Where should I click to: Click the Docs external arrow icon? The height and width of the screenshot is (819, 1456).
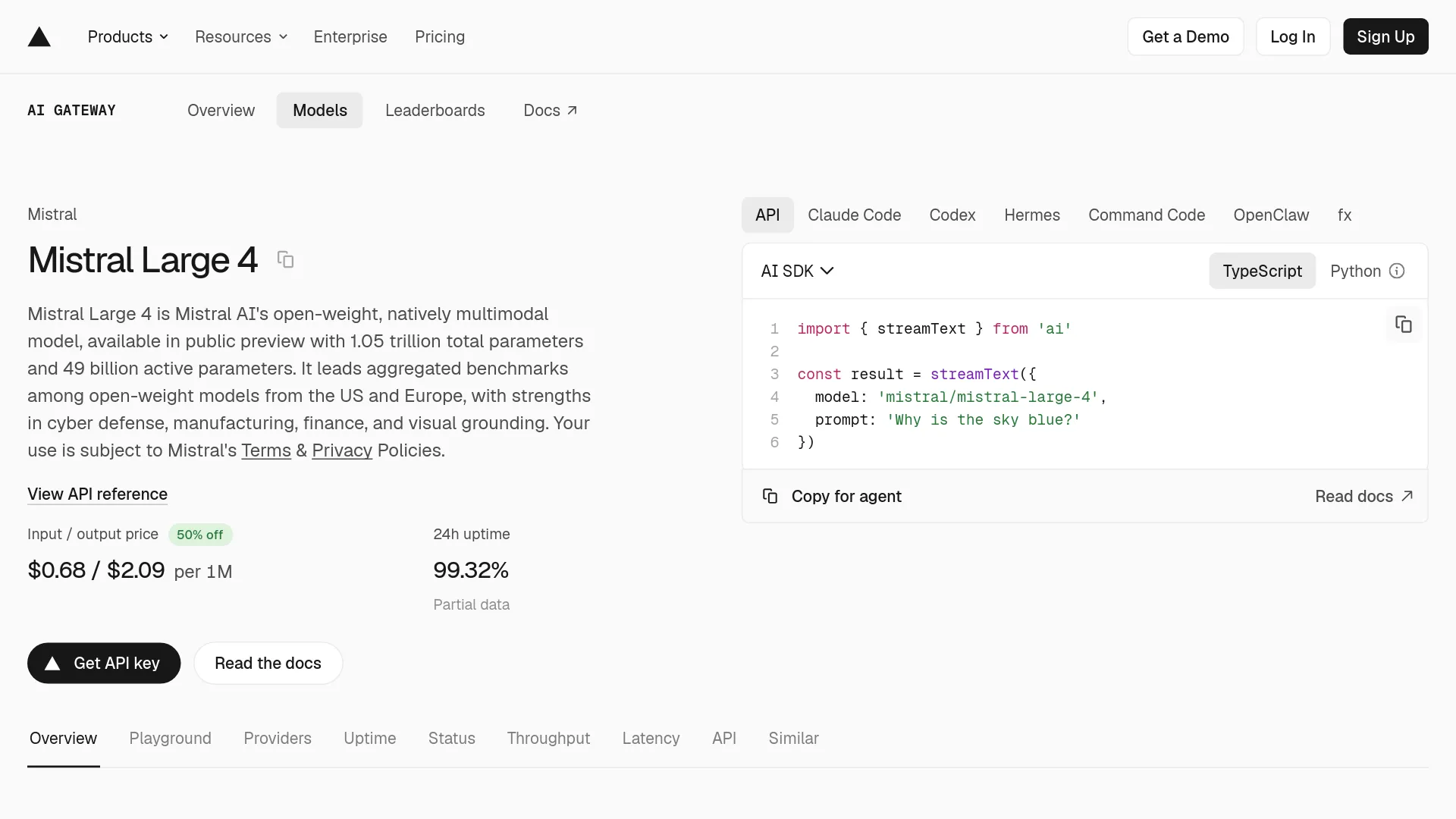[573, 110]
